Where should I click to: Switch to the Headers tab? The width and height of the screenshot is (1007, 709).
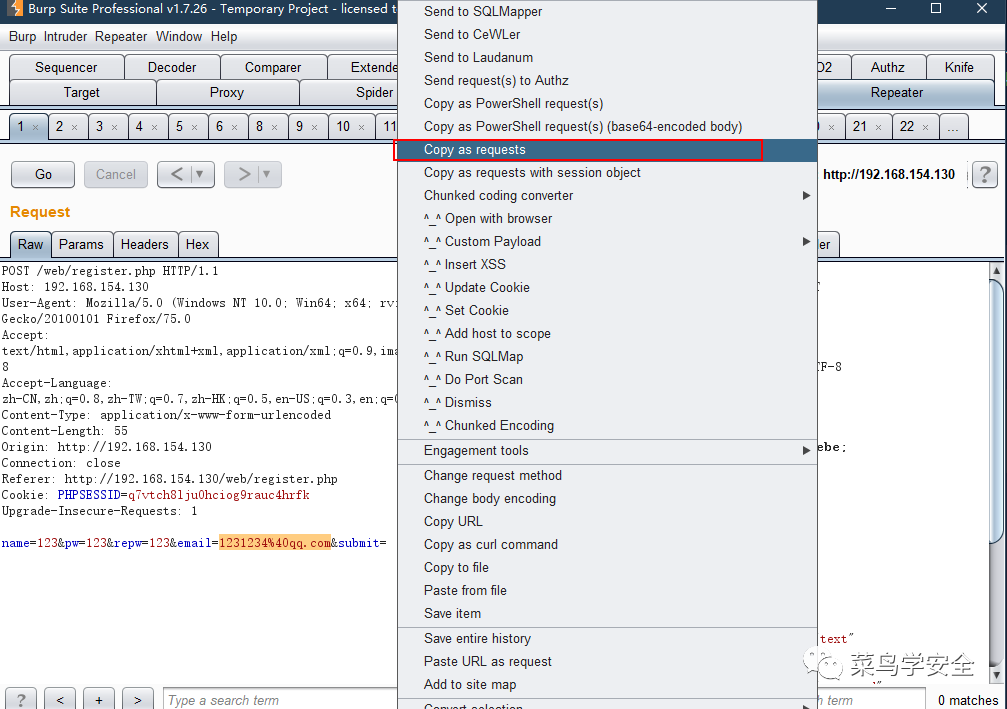click(x=144, y=245)
